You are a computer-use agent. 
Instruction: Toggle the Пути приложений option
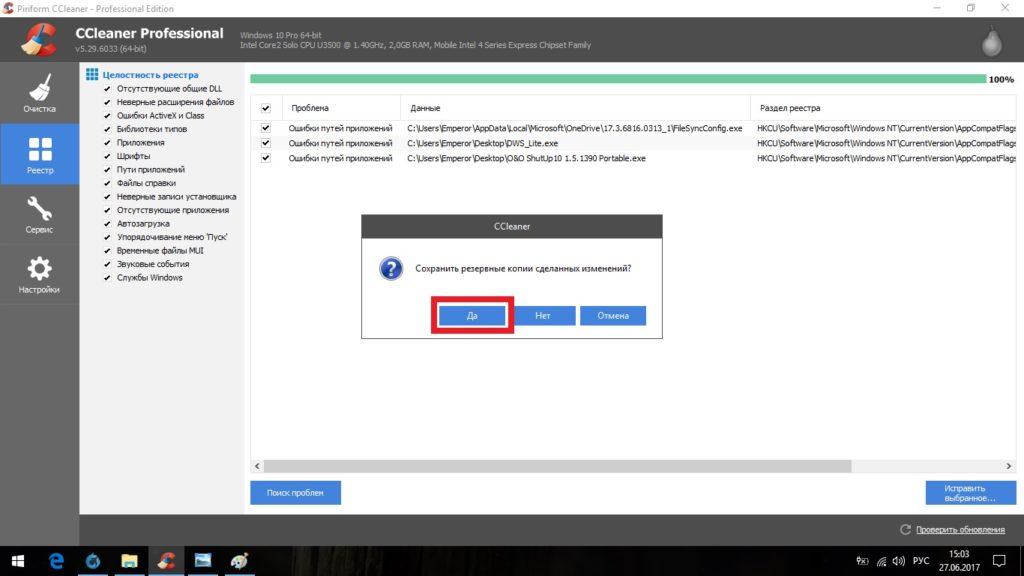click(107, 170)
